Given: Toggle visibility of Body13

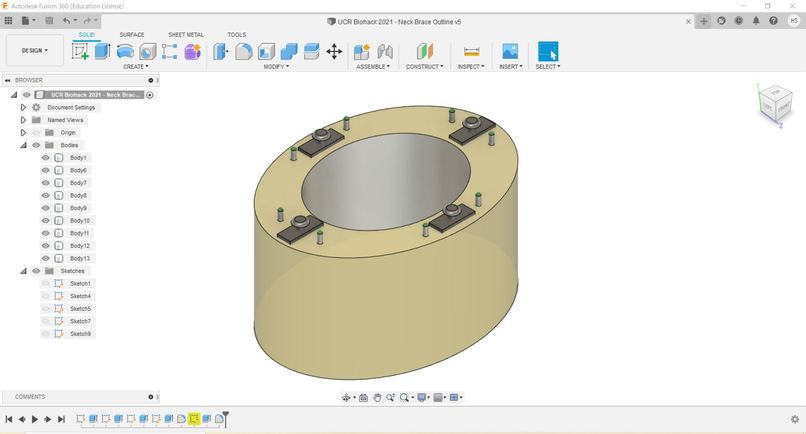Looking at the screenshot, I should (x=46, y=259).
